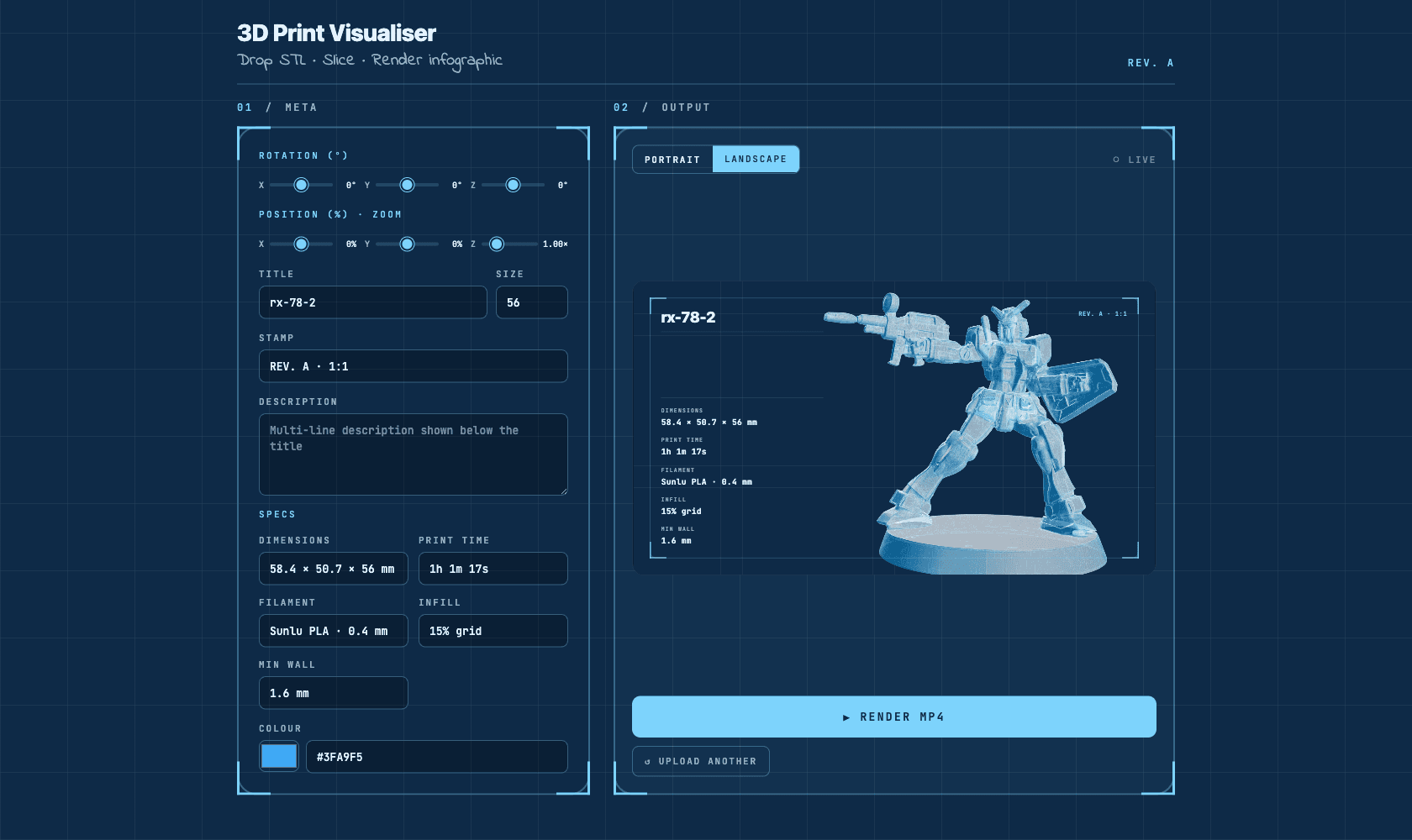The width and height of the screenshot is (1412, 840).
Task: Click the hex colour field #3FA9F5
Action: [x=437, y=757]
